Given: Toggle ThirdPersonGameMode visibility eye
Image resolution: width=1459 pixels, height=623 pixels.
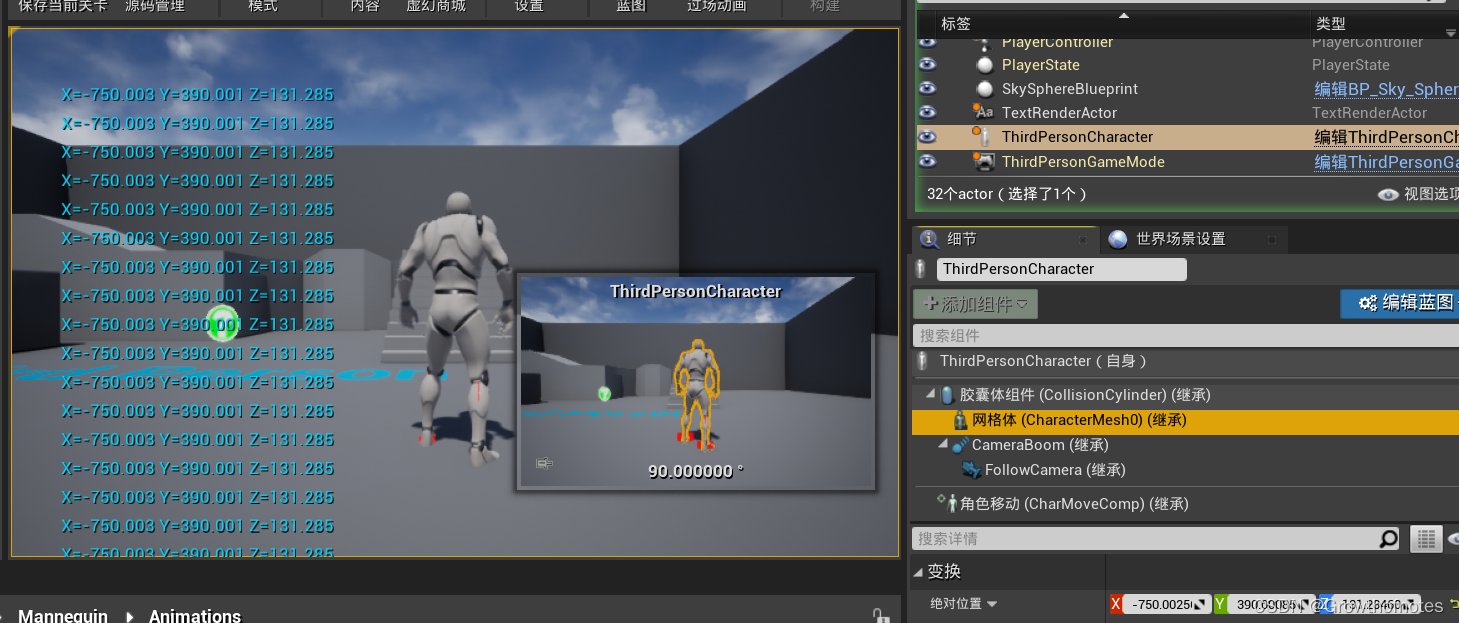Looking at the screenshot, I should pyautogui.click(x=927, y=161).
